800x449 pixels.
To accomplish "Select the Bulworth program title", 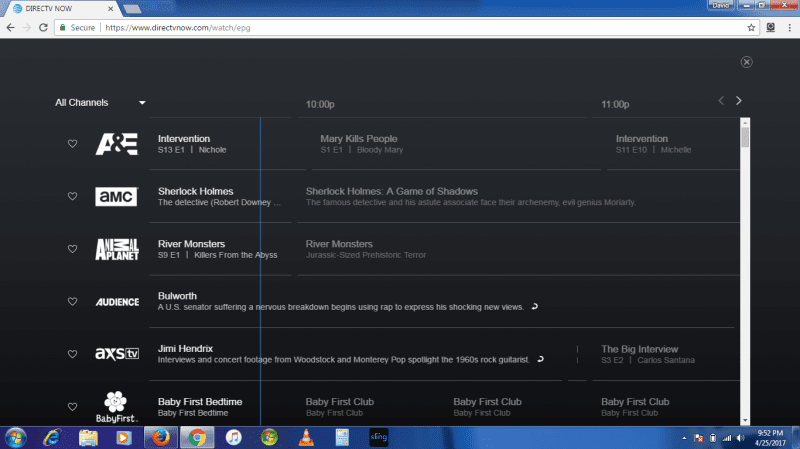I will (177, 296).
